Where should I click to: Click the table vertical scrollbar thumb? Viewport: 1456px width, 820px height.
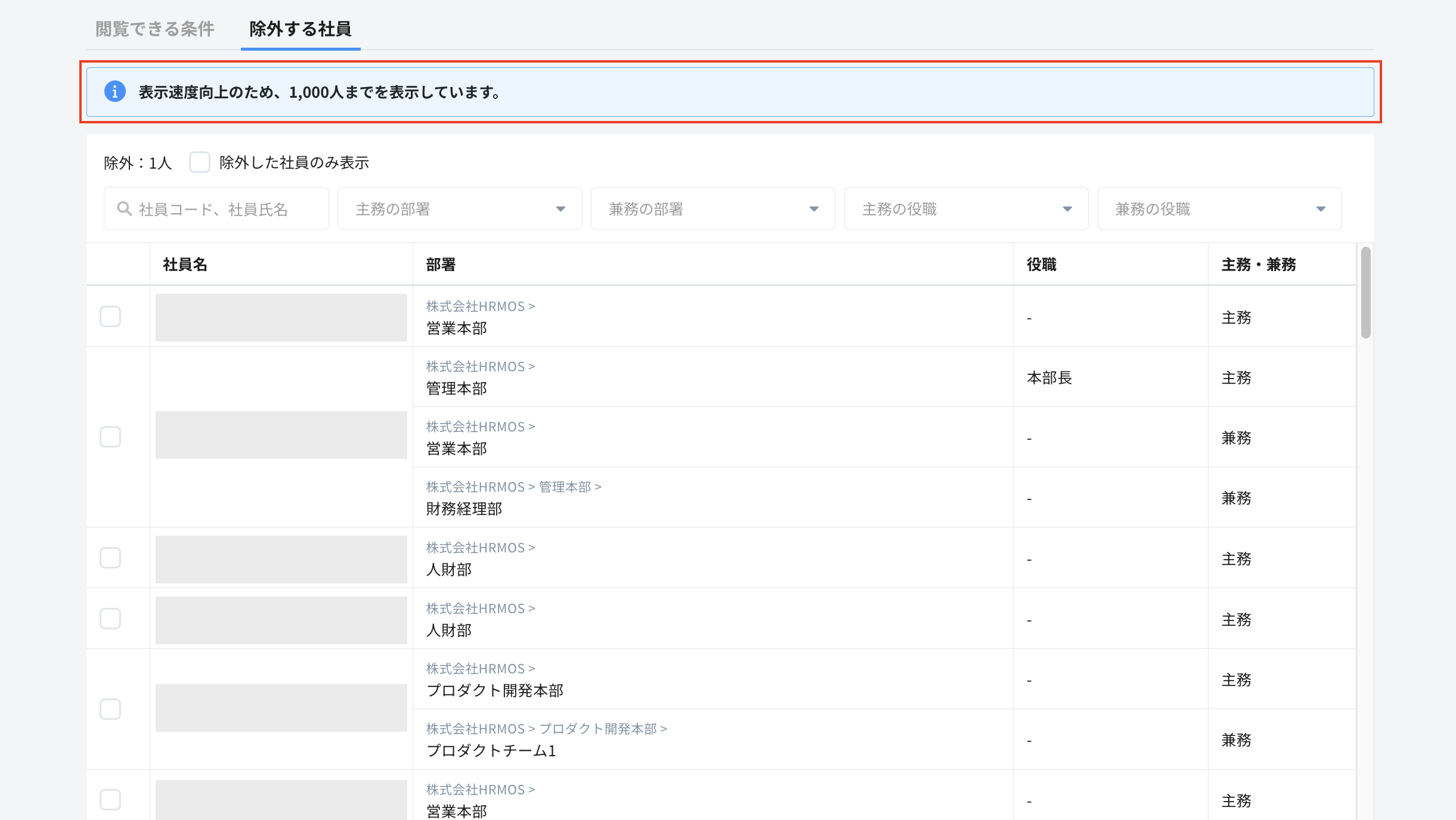coord(1365,293)
